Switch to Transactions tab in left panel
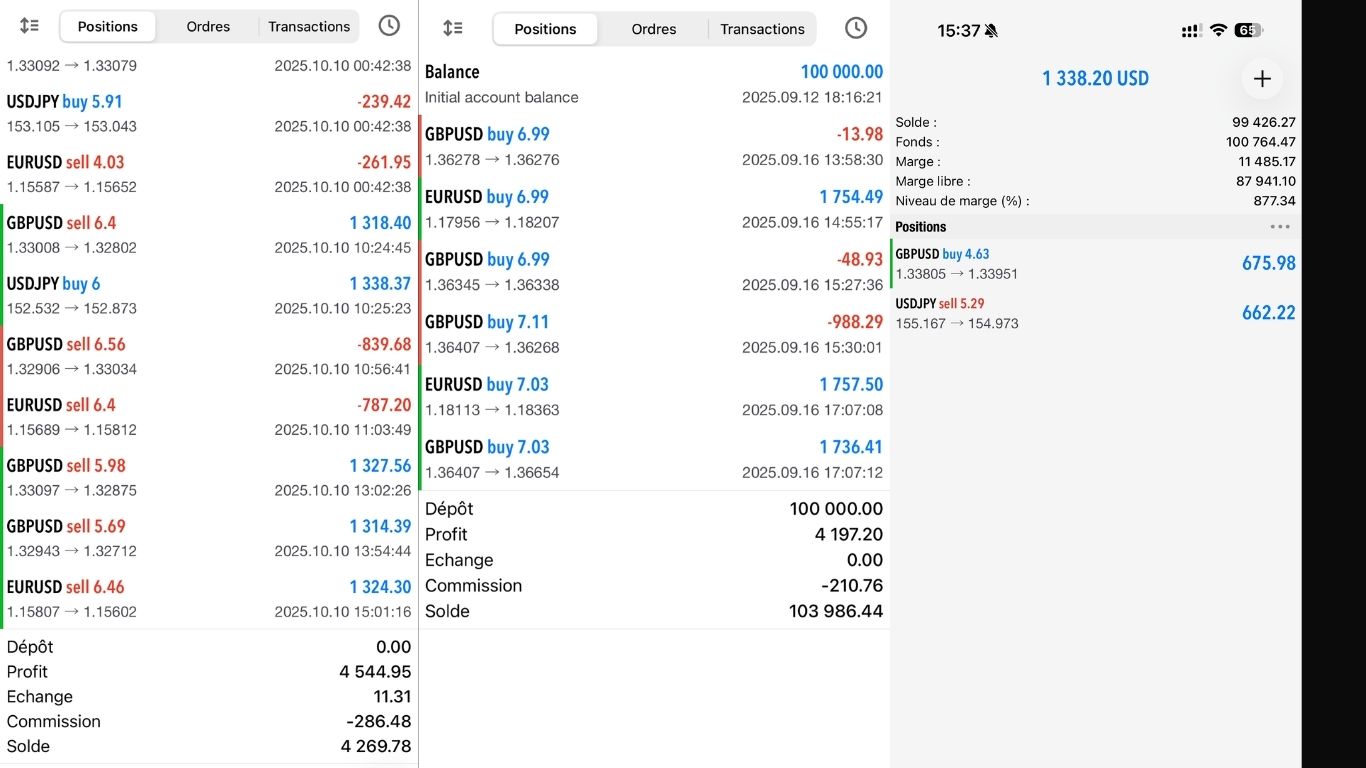 pos(309,27)
